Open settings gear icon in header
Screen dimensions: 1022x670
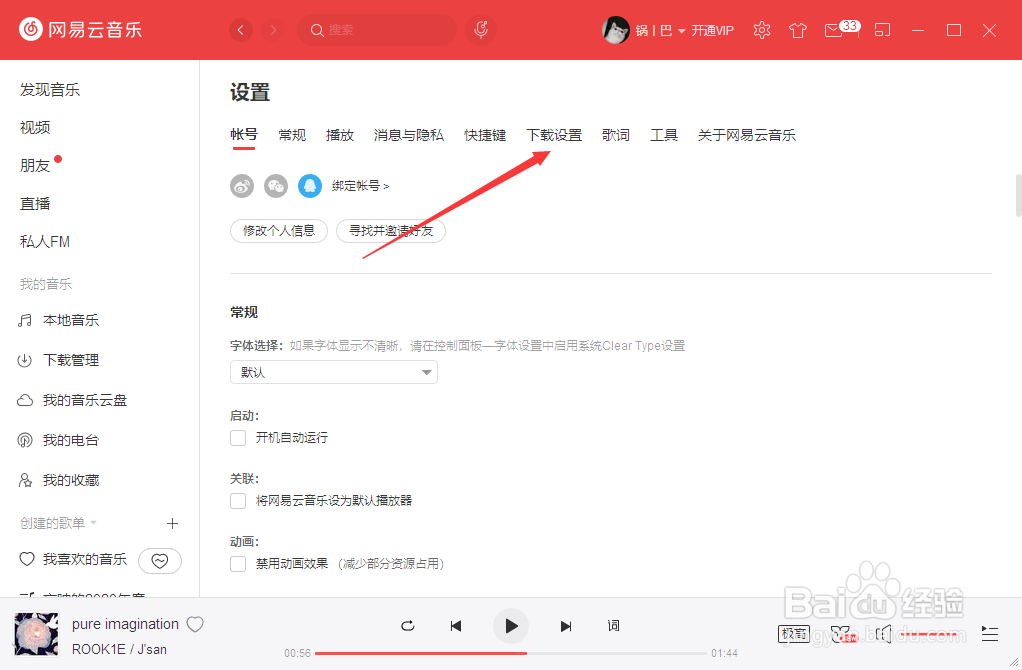tap(761, 30)
